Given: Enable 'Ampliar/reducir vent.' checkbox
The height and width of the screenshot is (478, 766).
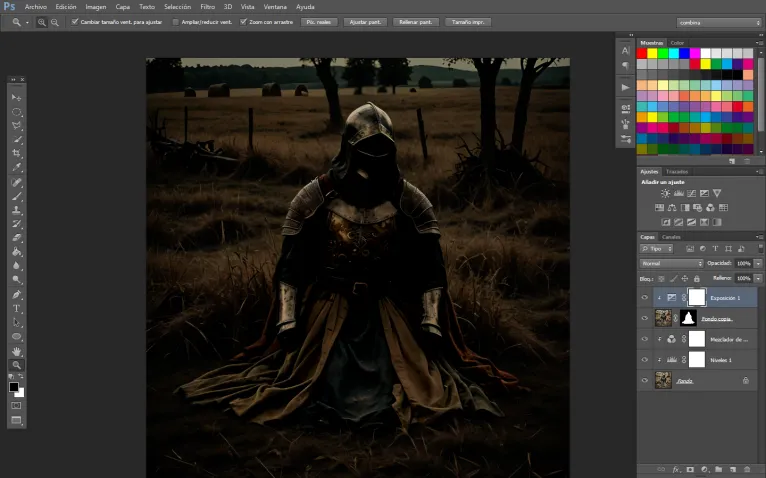Looking at the screenshot, I should (175, 22).
